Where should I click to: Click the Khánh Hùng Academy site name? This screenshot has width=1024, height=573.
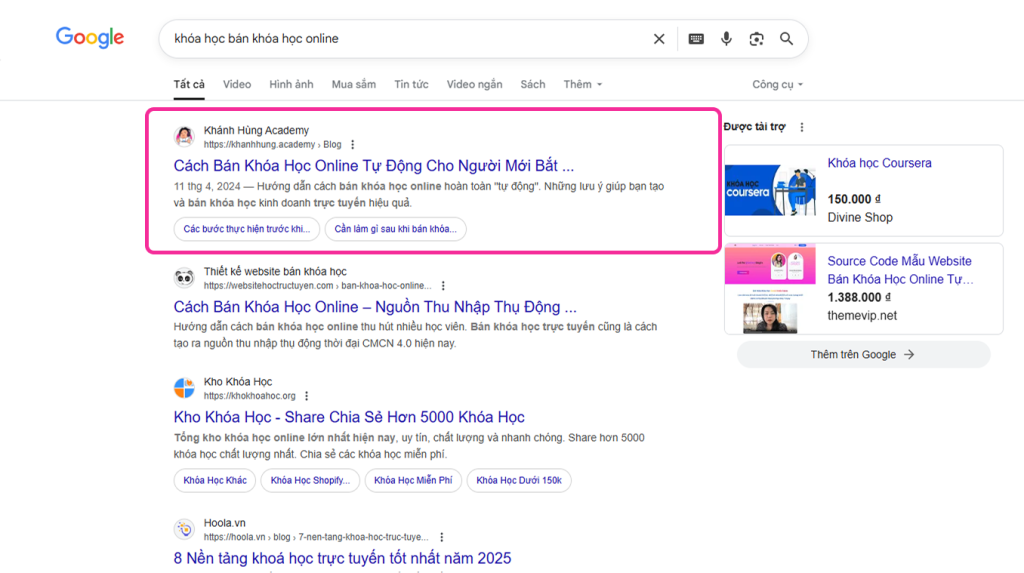point(256,130)
